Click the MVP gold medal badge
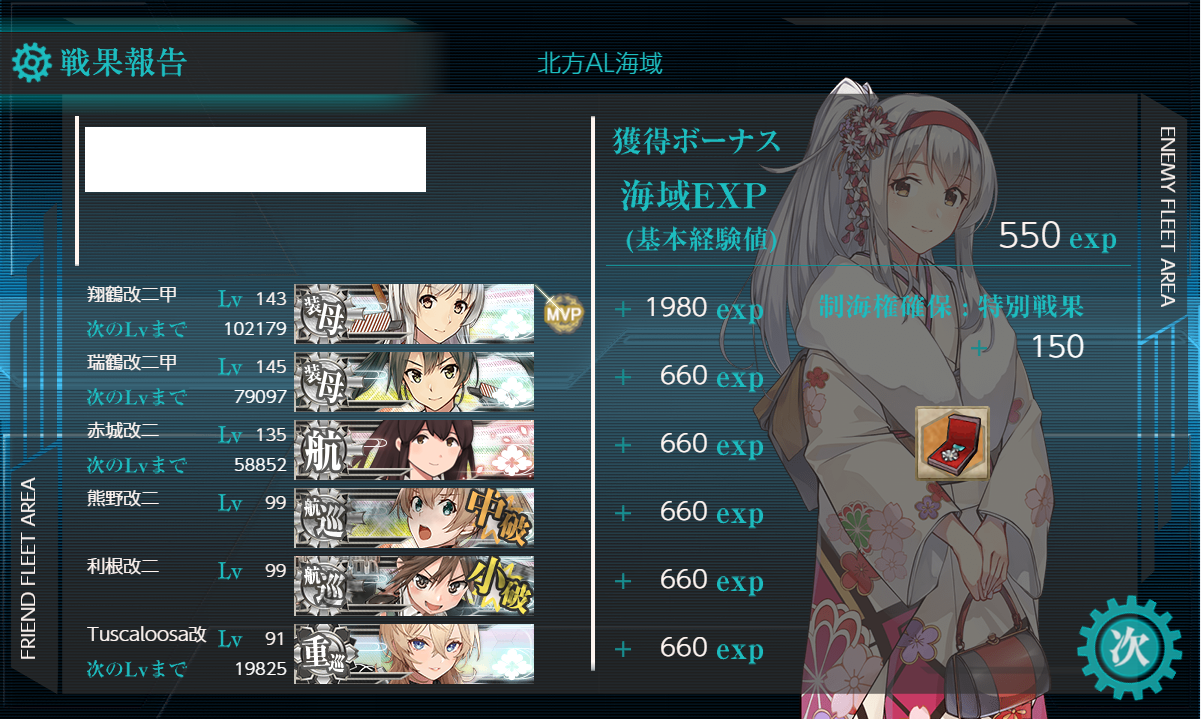The width and height of the screenshot is (1201, 719). point(562,312)
